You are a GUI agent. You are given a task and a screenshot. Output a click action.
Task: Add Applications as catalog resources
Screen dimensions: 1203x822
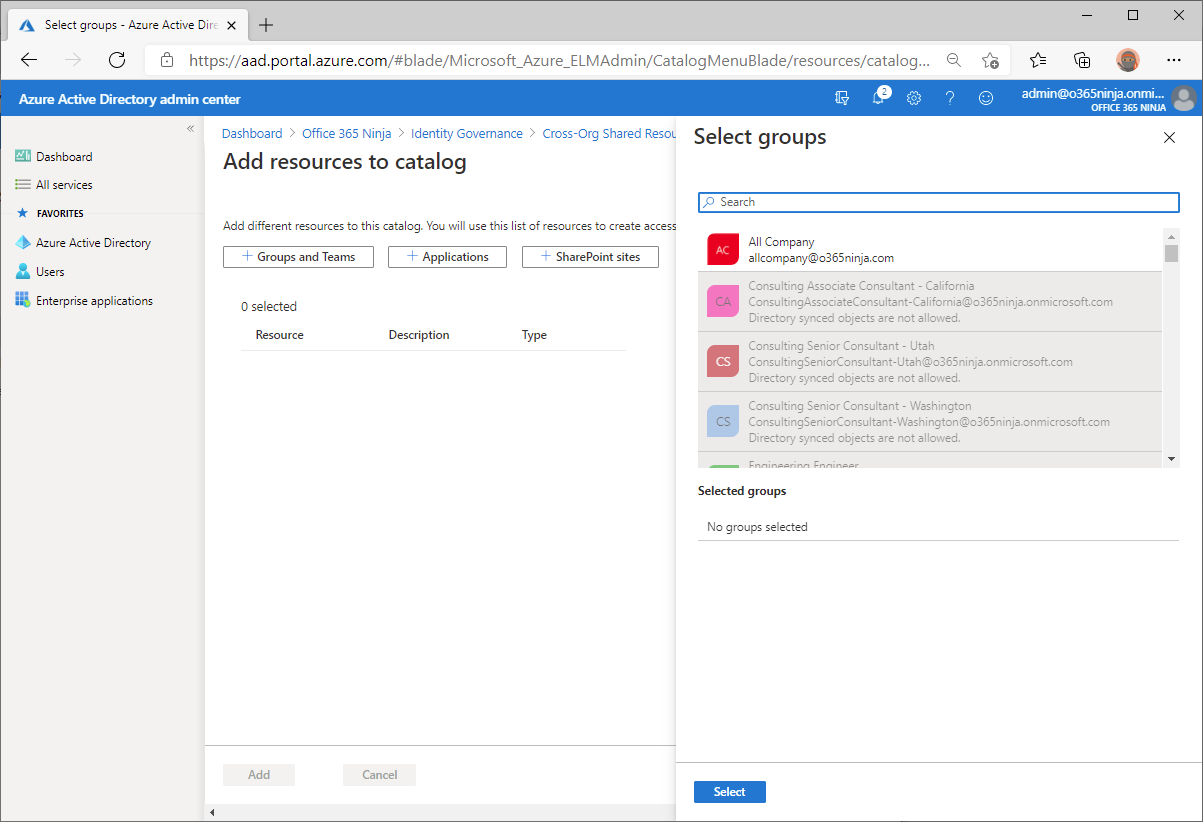447,256
